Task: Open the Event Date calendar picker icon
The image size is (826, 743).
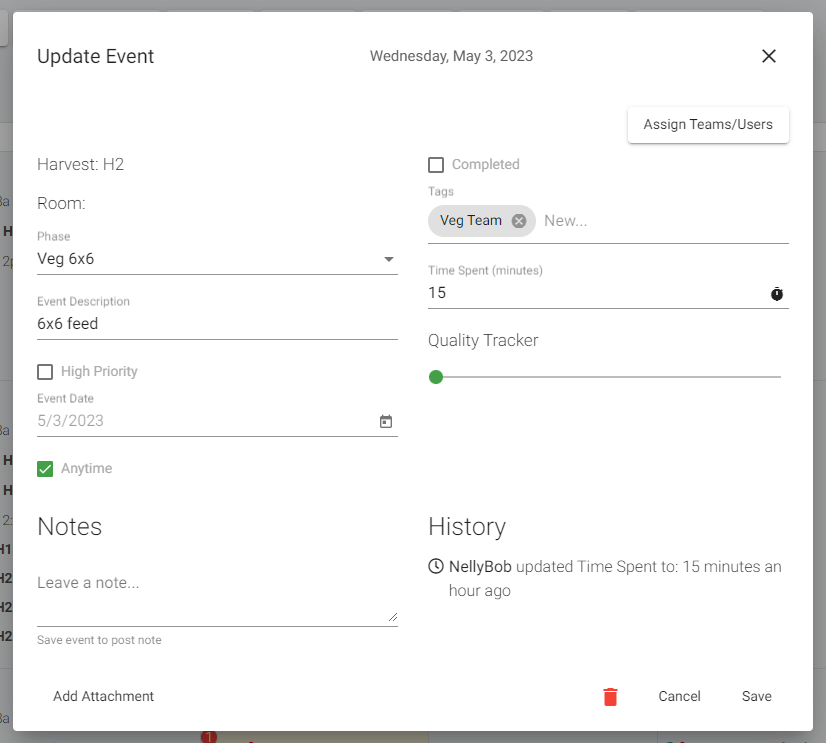Action: click(386, 421)
